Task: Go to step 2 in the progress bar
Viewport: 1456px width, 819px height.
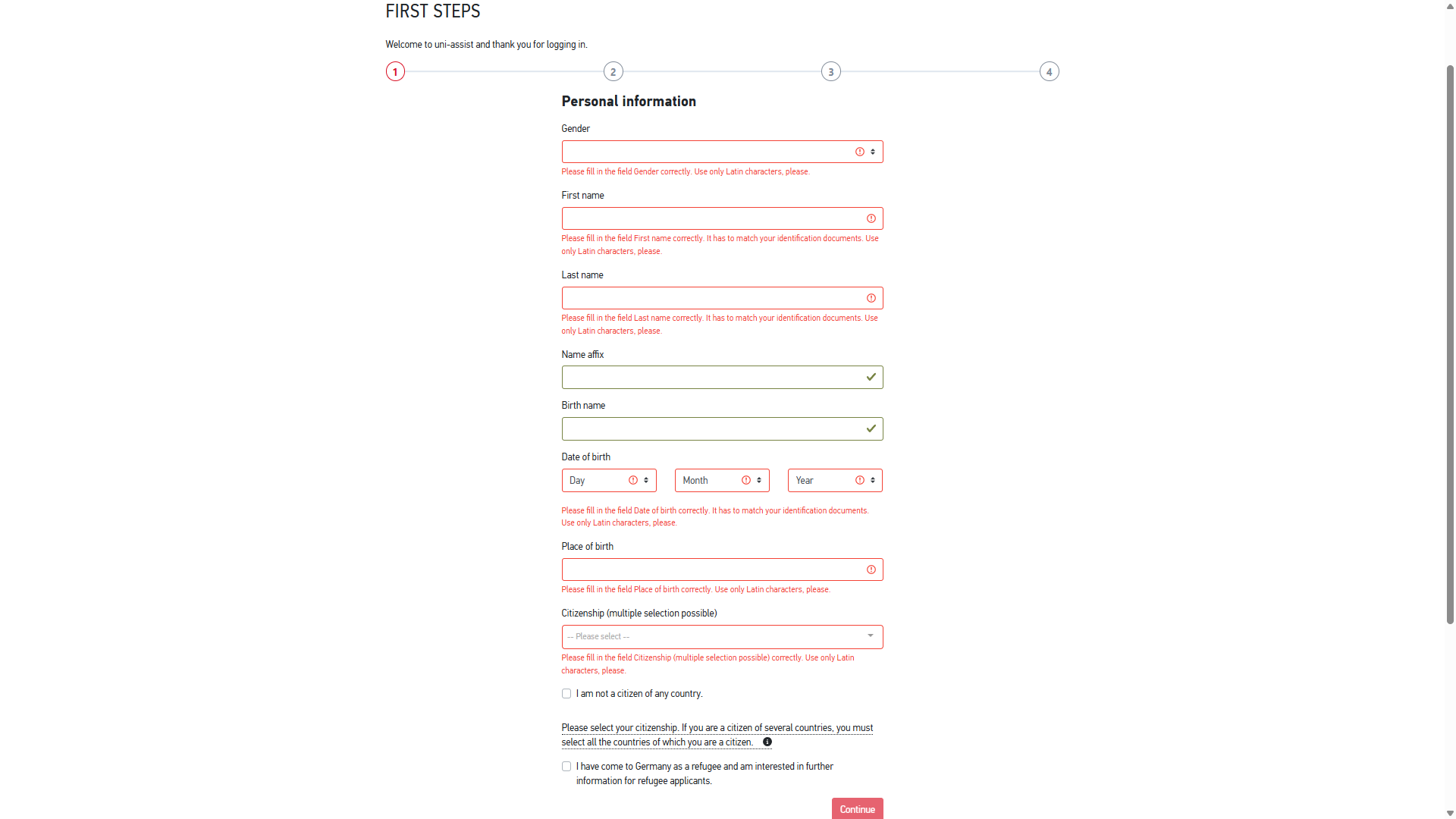Action: coord(613,72)
